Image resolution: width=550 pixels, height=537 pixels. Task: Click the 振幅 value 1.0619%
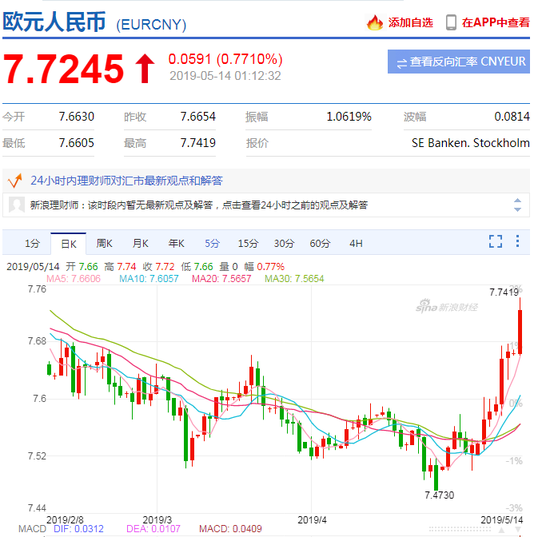(x=349, y=116)
